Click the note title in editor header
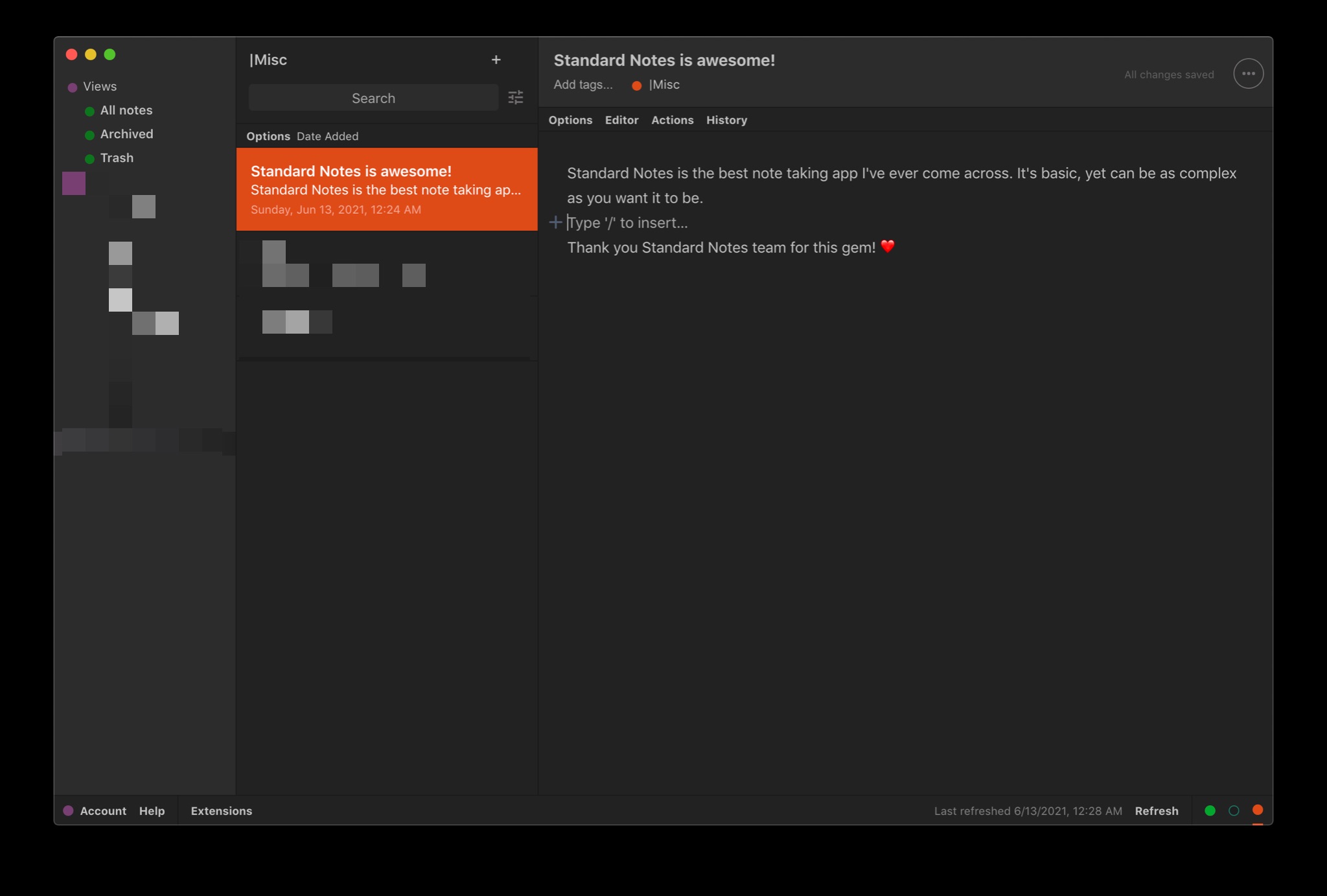 [664, 60]
